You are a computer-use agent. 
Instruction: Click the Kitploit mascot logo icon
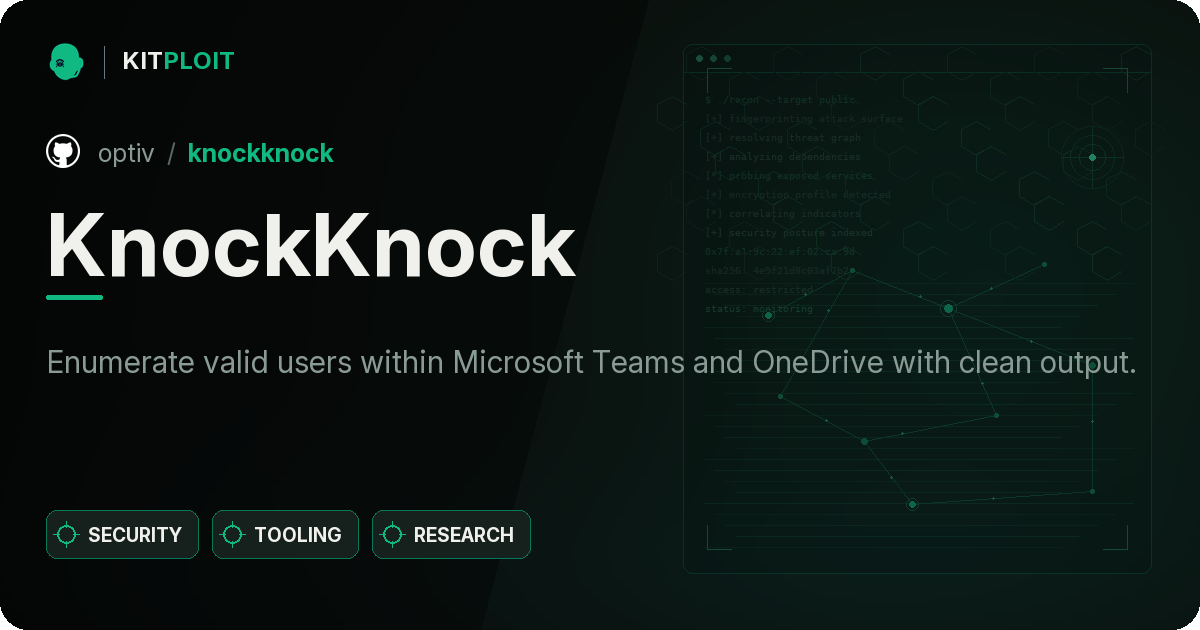66,61
